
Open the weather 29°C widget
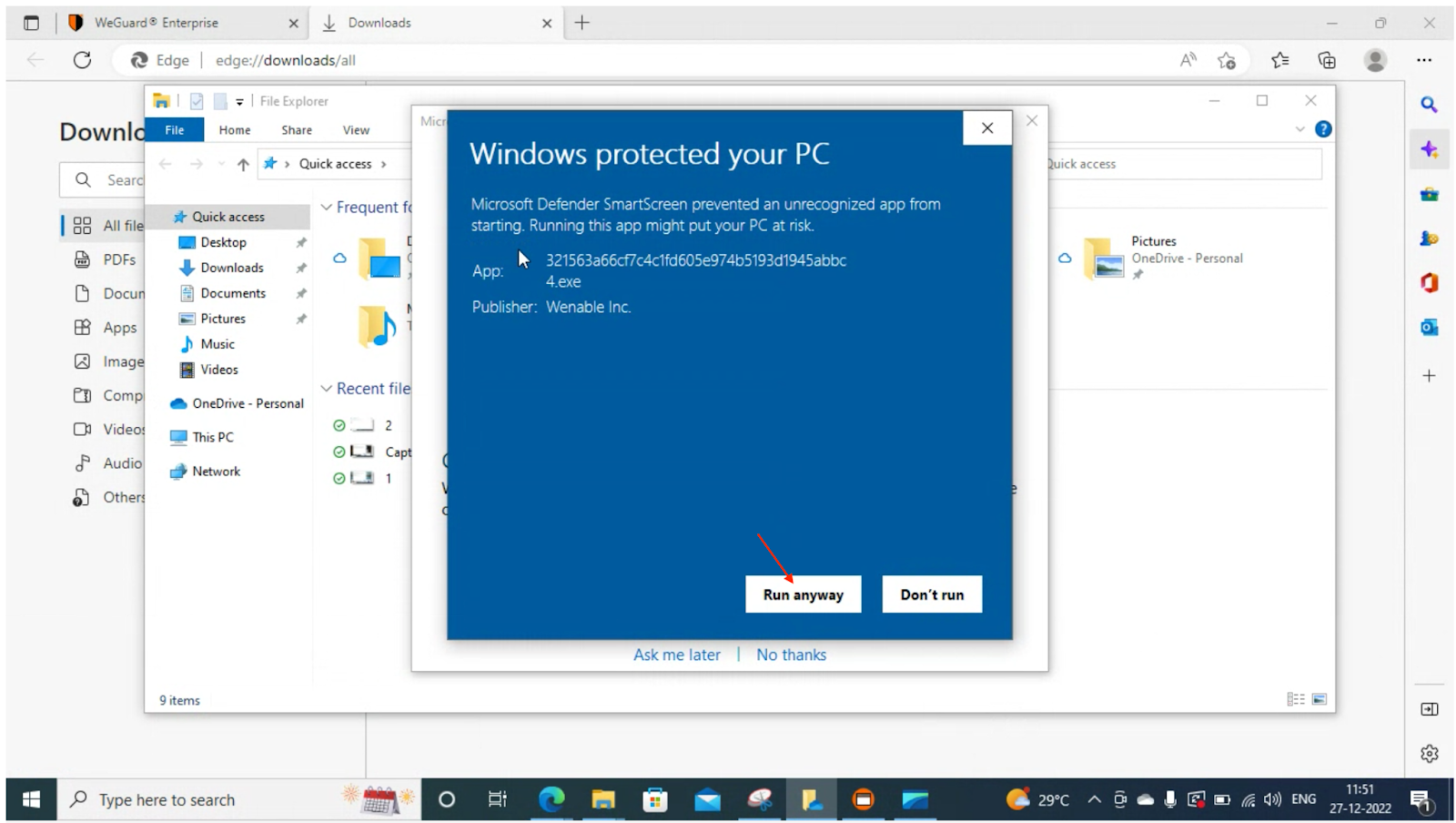pyautogui.click(x=1037, y=799)
